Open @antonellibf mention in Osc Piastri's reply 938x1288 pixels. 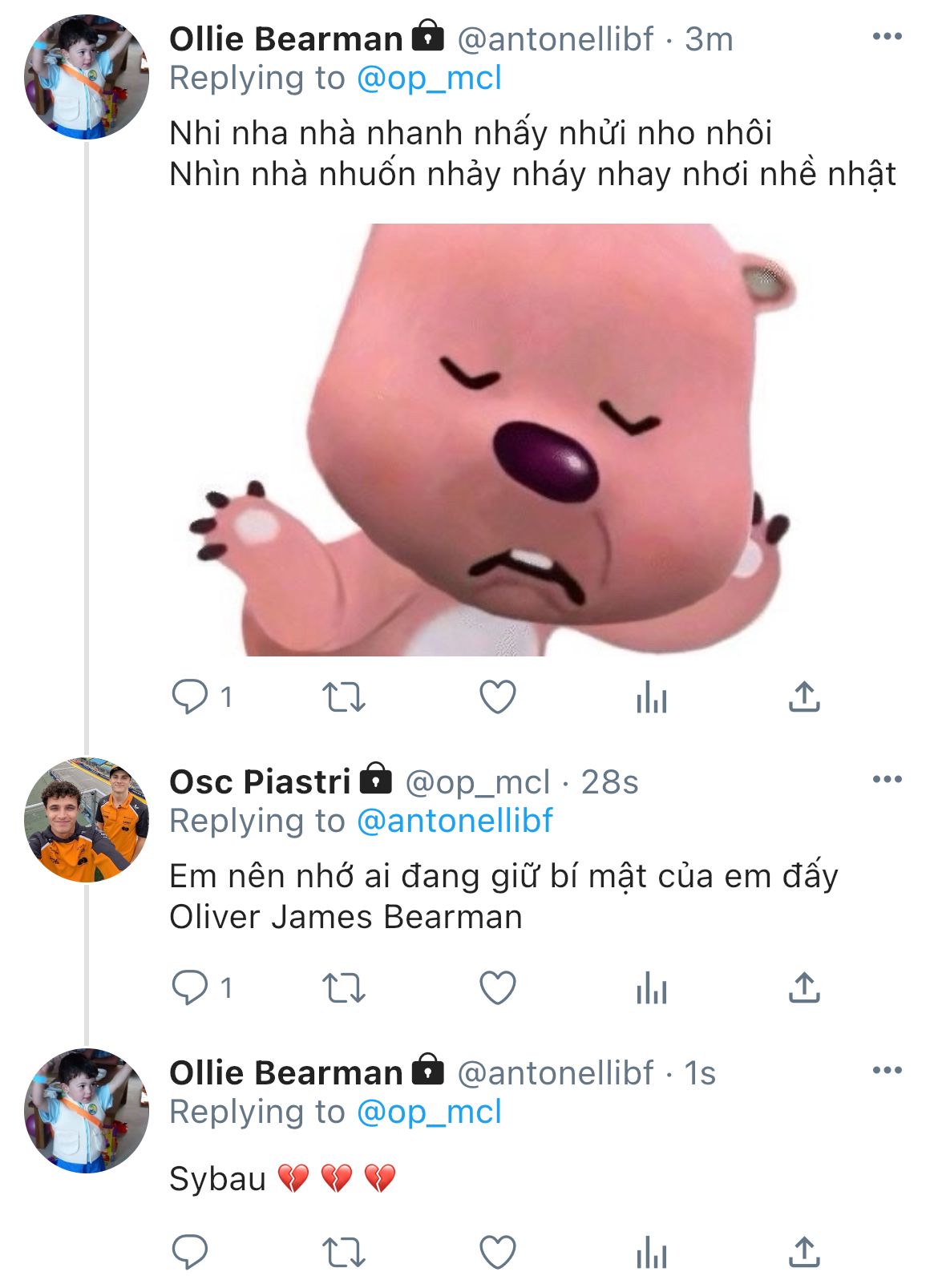pyautogui.click(x=455, y=821)
